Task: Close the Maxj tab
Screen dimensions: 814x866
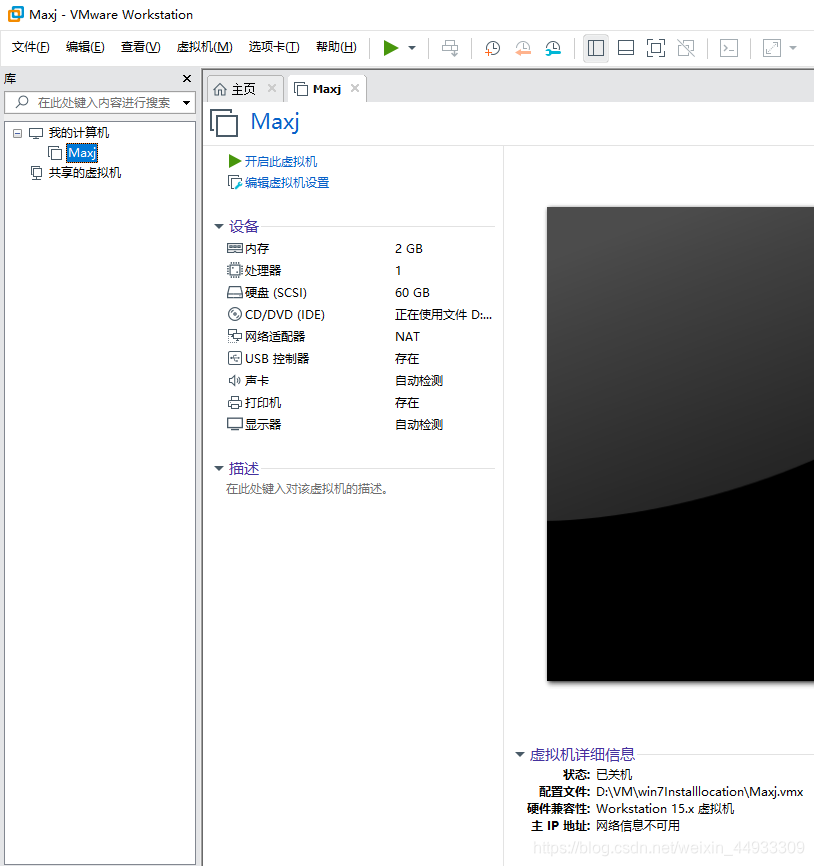Action: click(x=355, y=88)
